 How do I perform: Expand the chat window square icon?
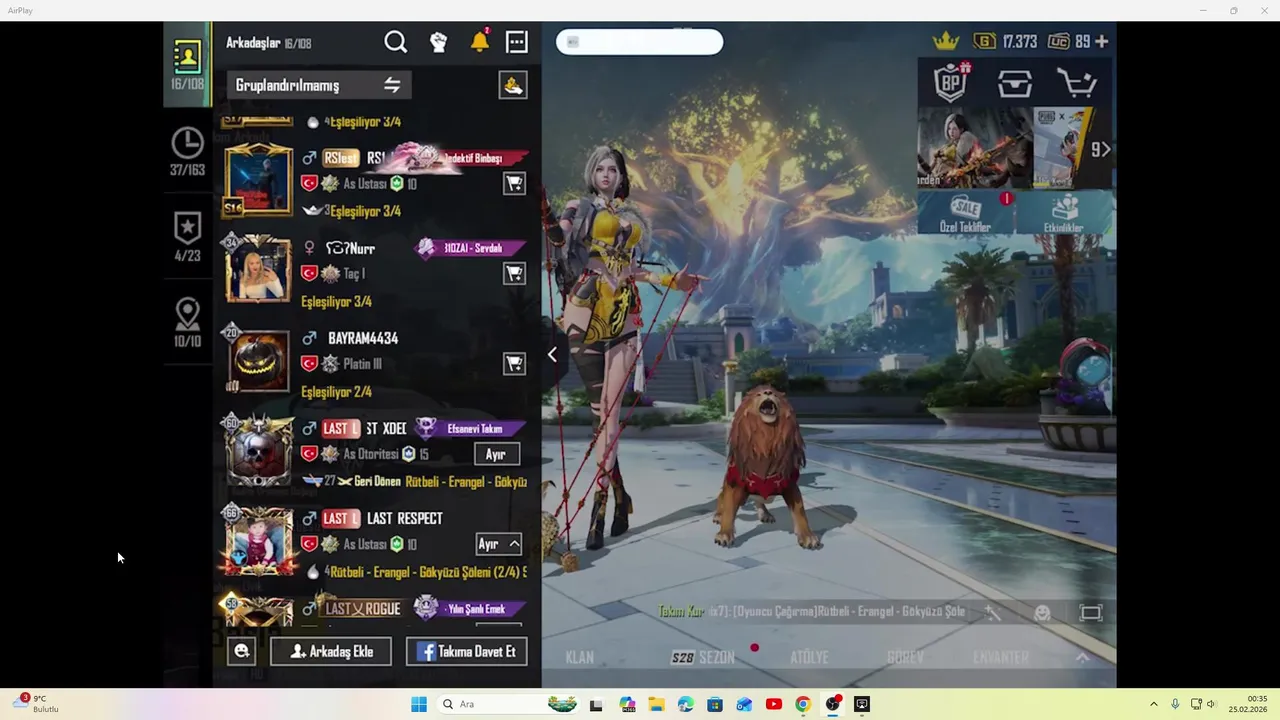pyautogui.click(x=1091, y=613)
